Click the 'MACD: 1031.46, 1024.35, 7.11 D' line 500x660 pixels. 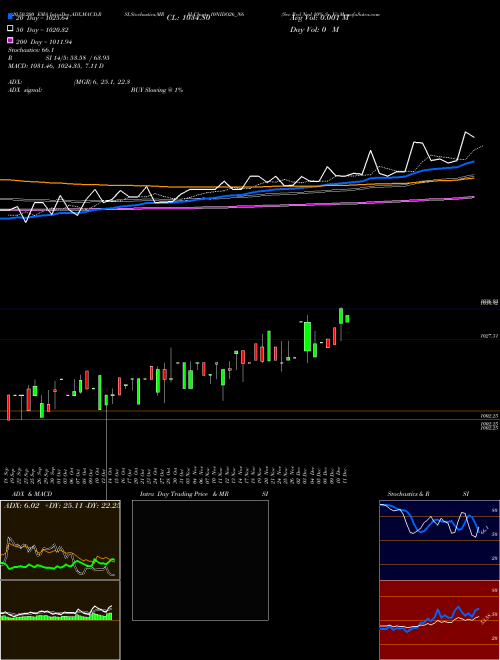56,66
